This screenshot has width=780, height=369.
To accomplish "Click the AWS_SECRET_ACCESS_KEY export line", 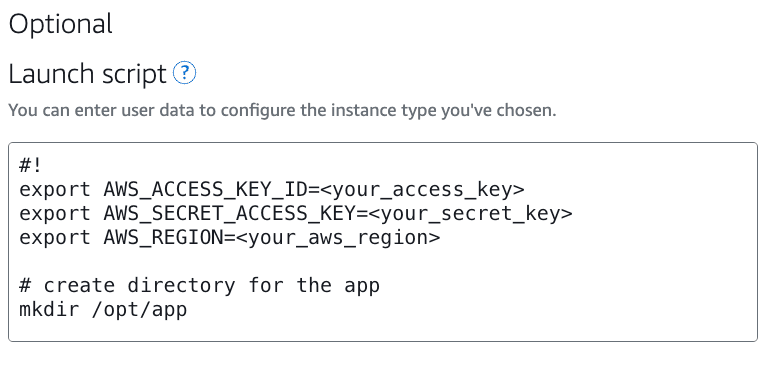I will 296,214.
